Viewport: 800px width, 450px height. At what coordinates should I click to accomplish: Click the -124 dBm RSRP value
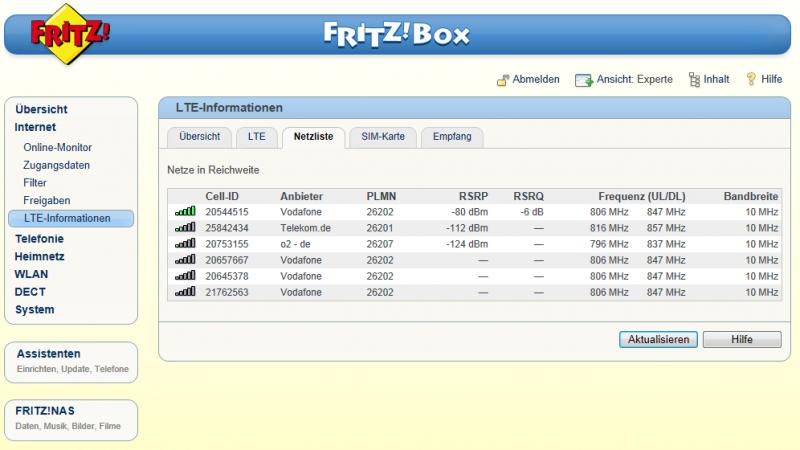click(x=467, y=244)
